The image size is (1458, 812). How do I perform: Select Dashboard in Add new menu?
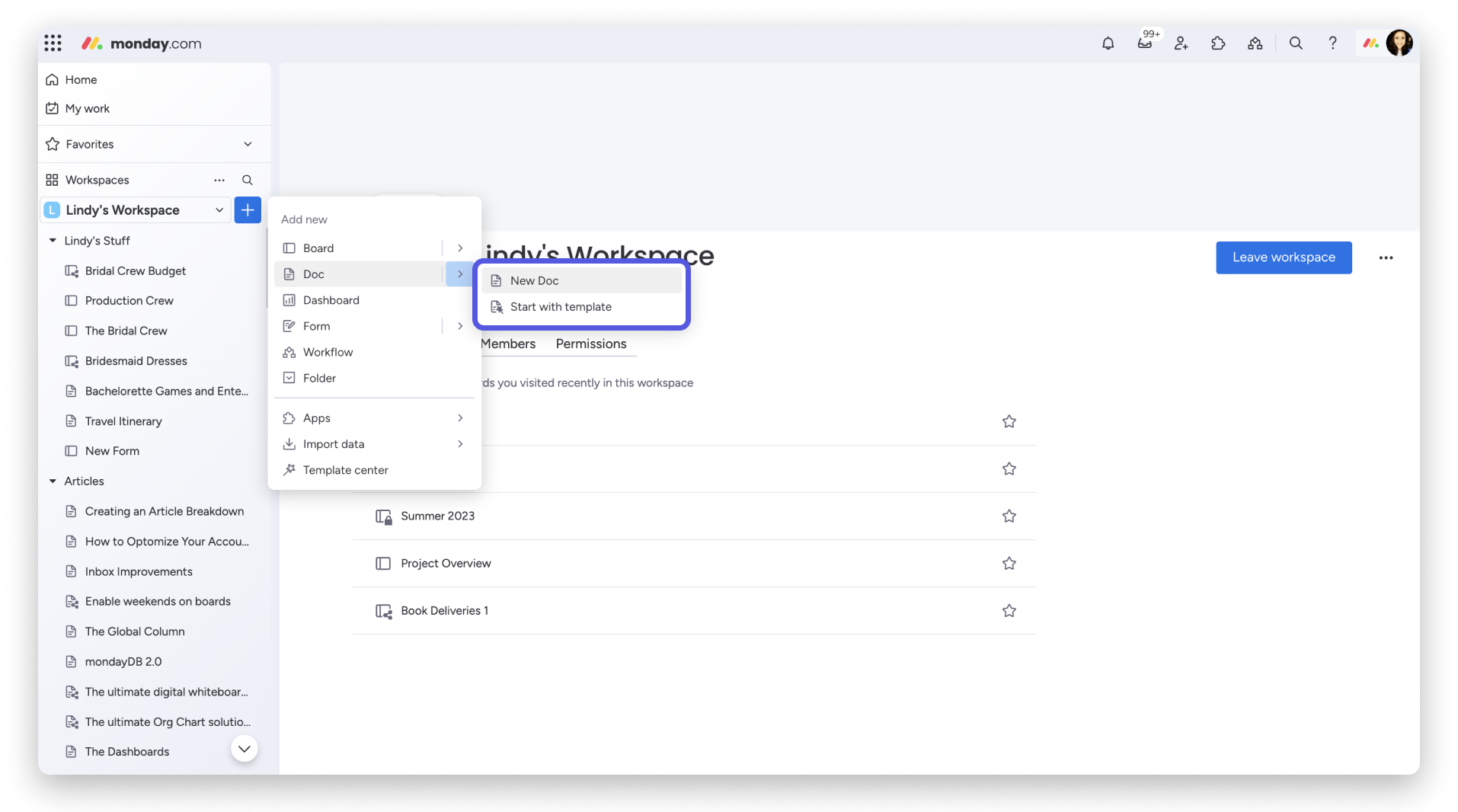pos(374,300)
